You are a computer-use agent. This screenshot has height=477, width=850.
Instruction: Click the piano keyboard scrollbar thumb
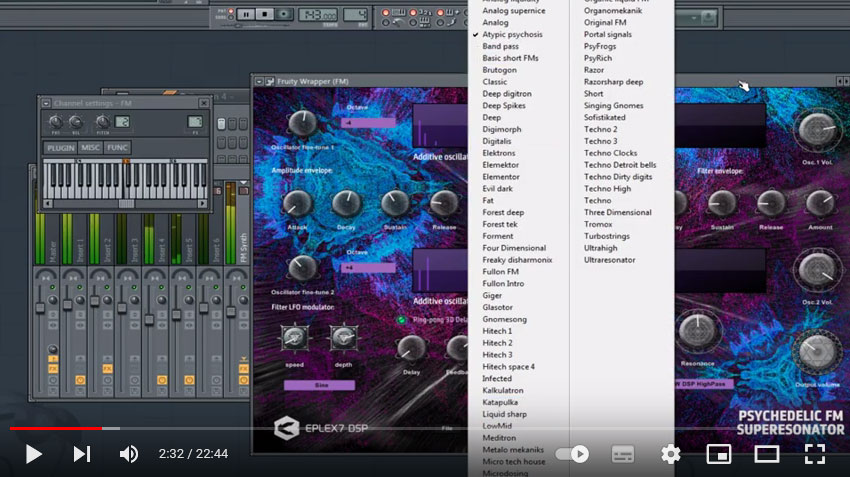click(126, 204)
